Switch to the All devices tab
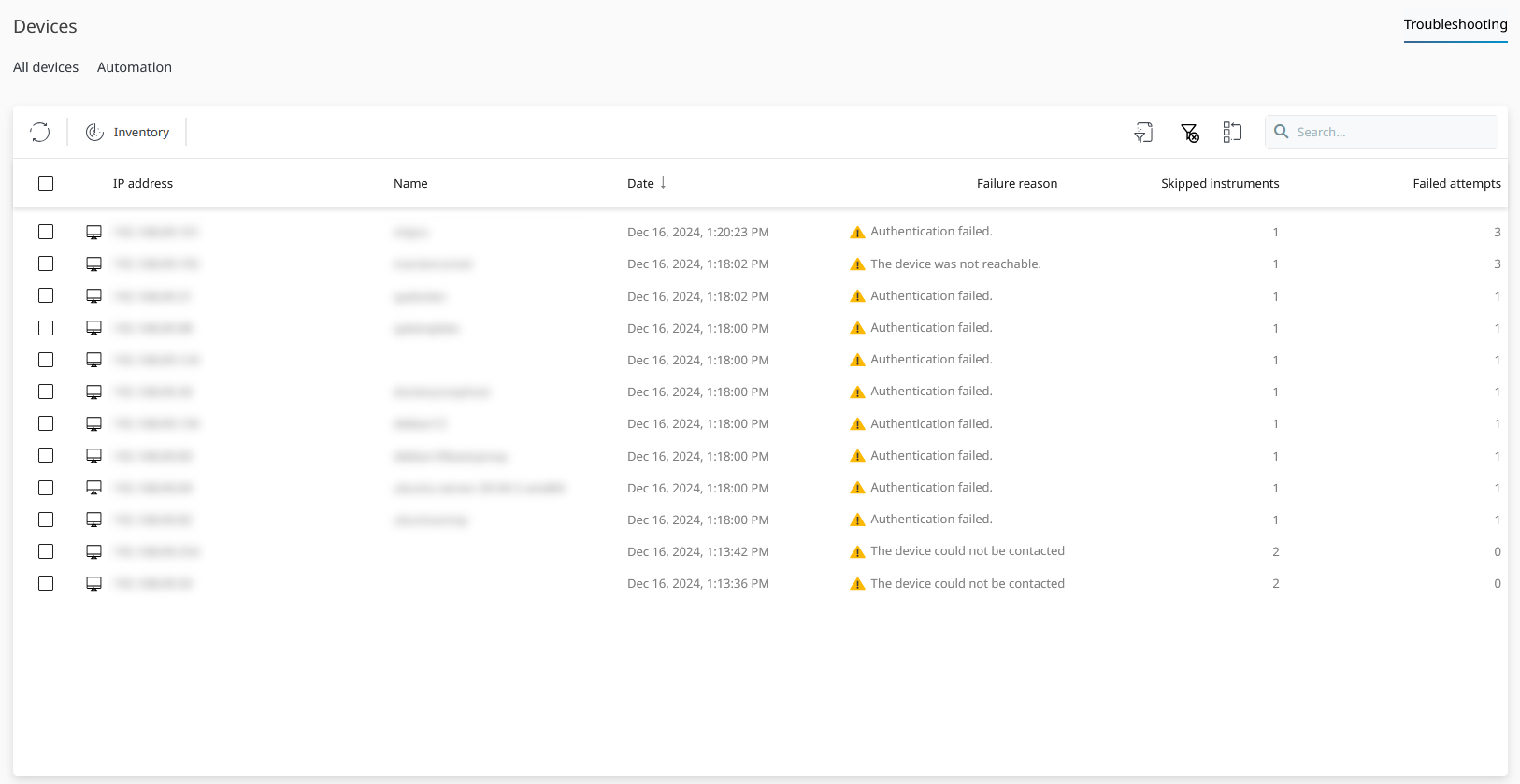The height and width of the screenshot is (784, 1520). pyautogui.click(x=46, y=67)
